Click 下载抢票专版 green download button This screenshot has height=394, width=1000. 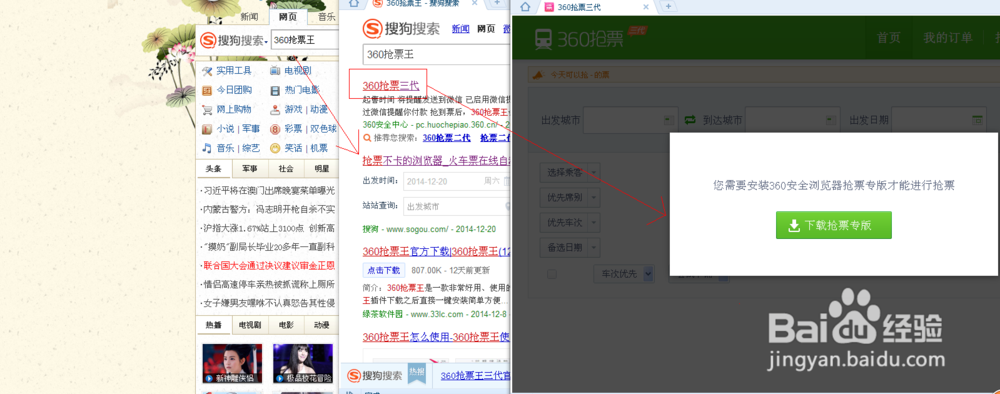pos(834,225)
